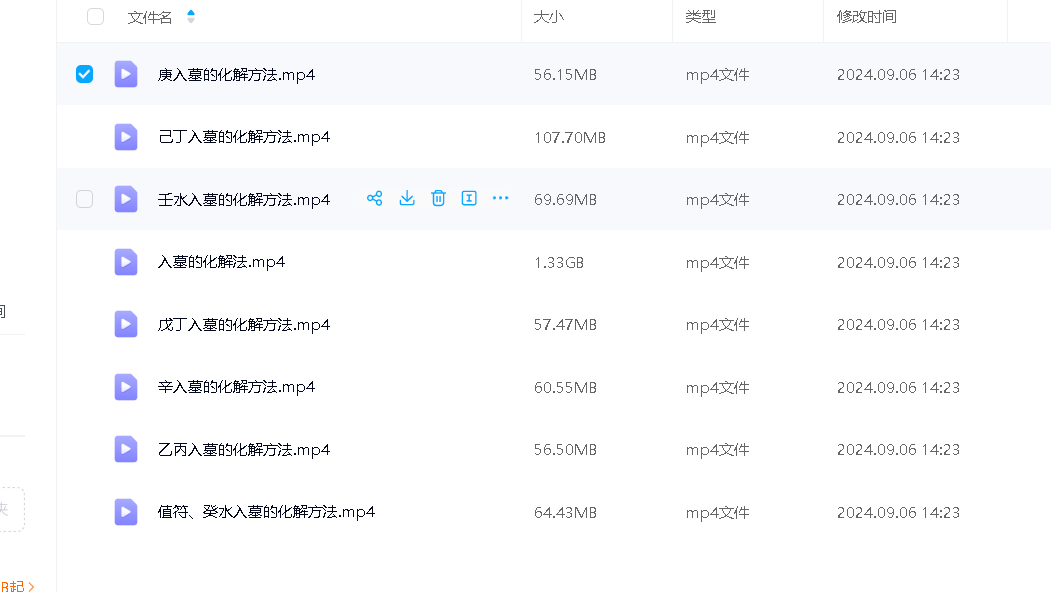Download the 壬水入墓的化解方法.mp4 file

(x=406, y=199)
